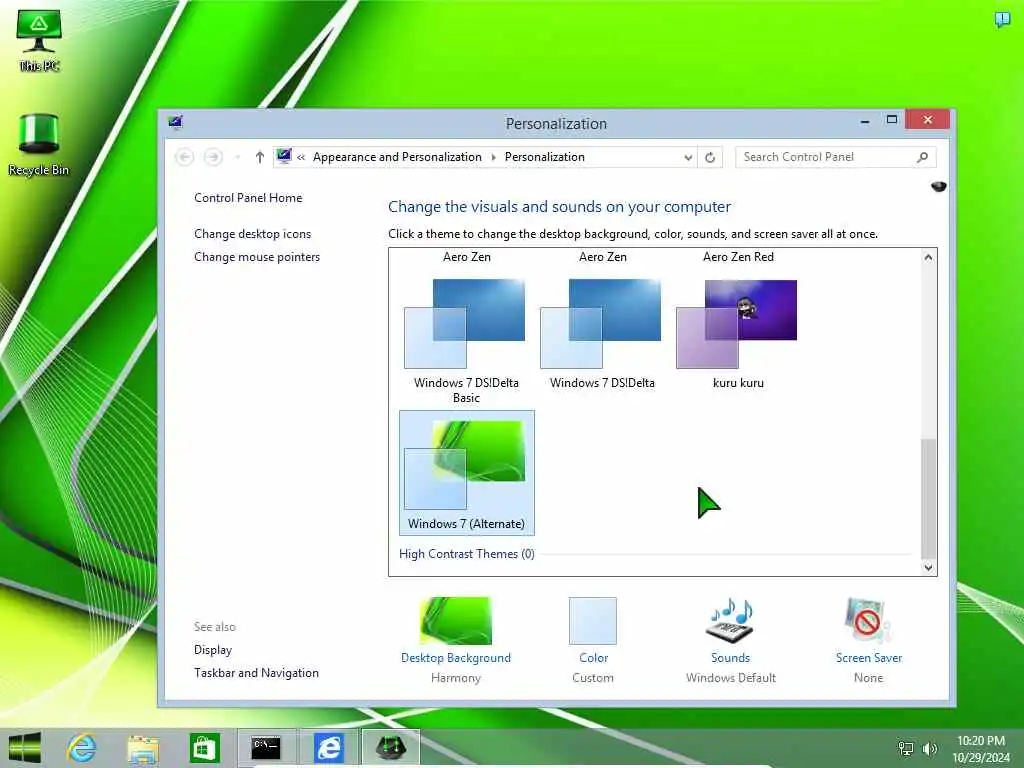
Task: Click the Start button on taskbar
Action: tap(24, 748)
